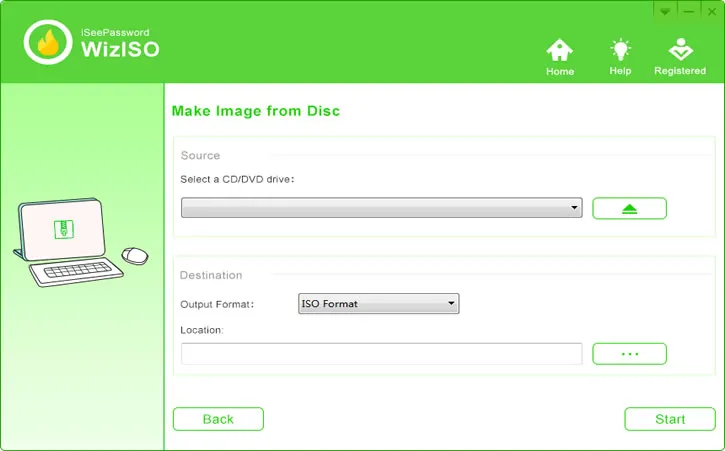Go to the Home screen
725x451 pixels.
click(x=560, y=57)
